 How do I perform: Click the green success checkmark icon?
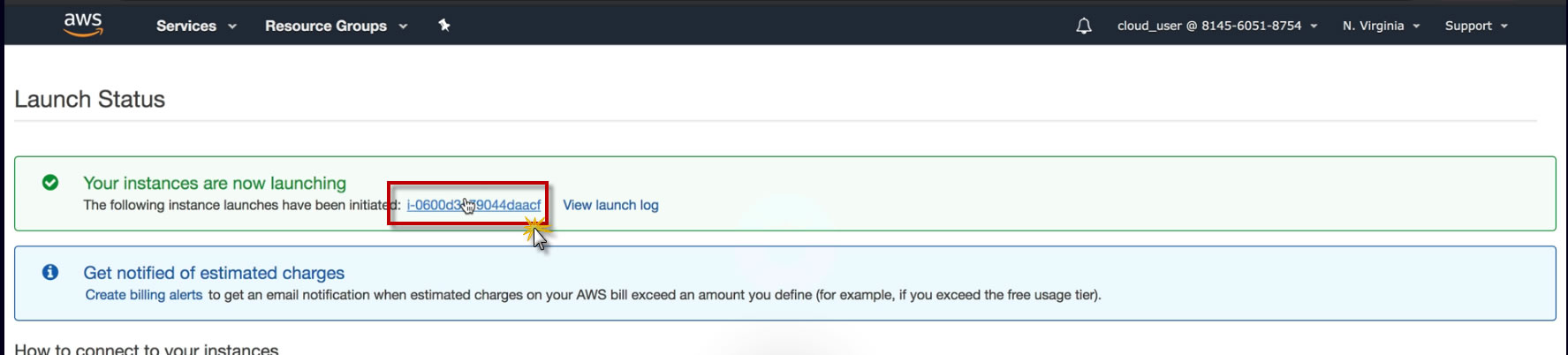[50, 183]
